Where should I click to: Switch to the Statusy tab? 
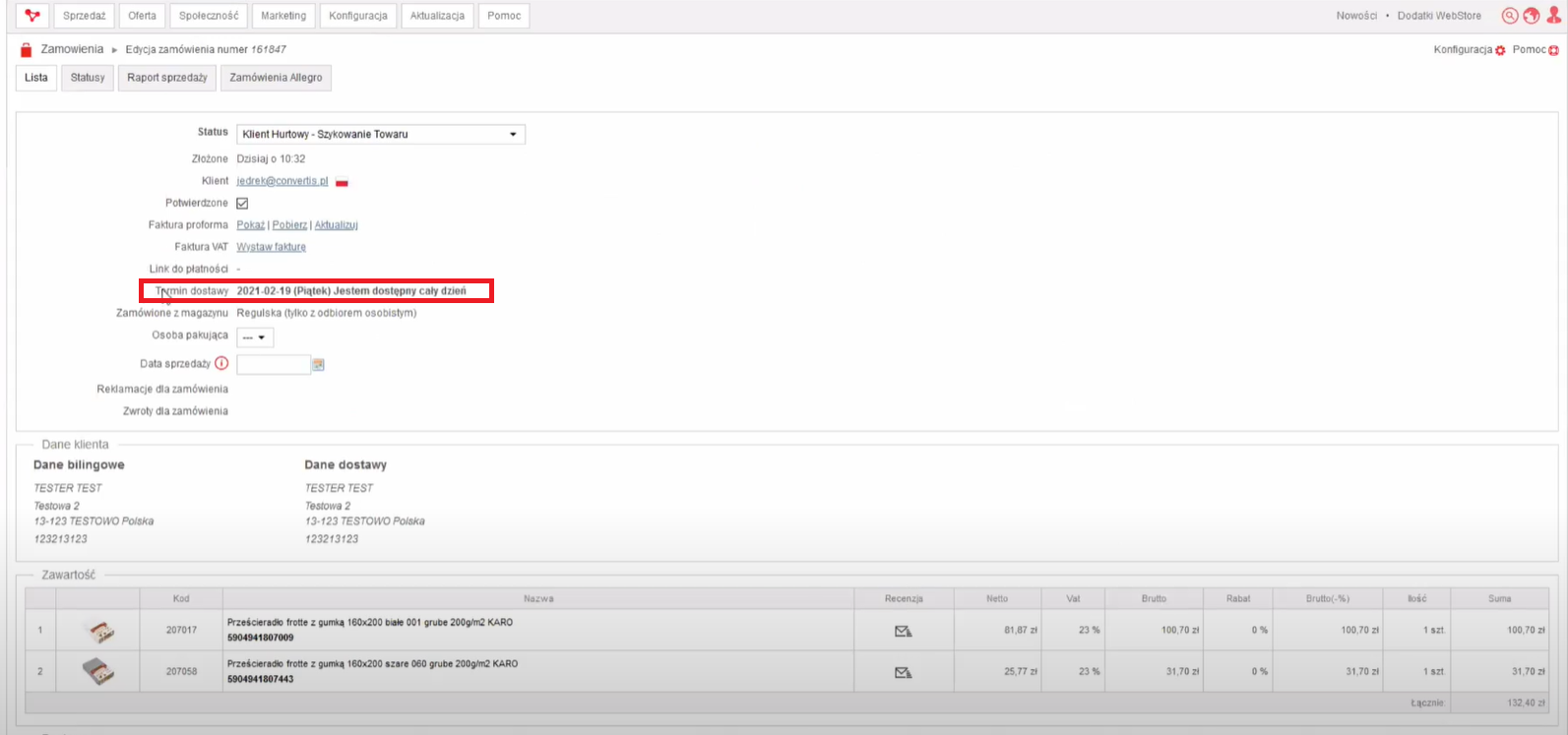pyautogui.click(x=88, y=78)
